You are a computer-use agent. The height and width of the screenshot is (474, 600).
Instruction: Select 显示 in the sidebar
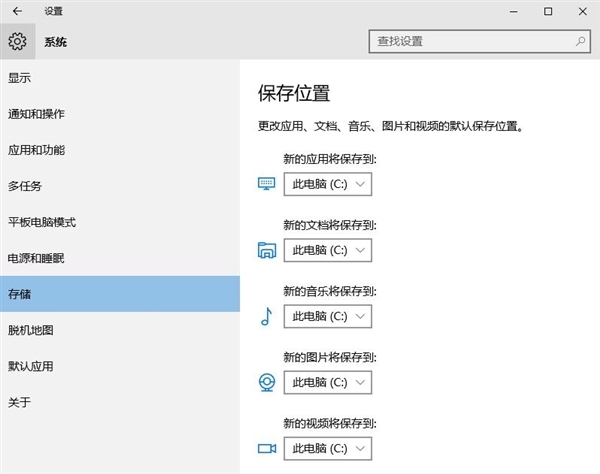click(x=20, y=78)
